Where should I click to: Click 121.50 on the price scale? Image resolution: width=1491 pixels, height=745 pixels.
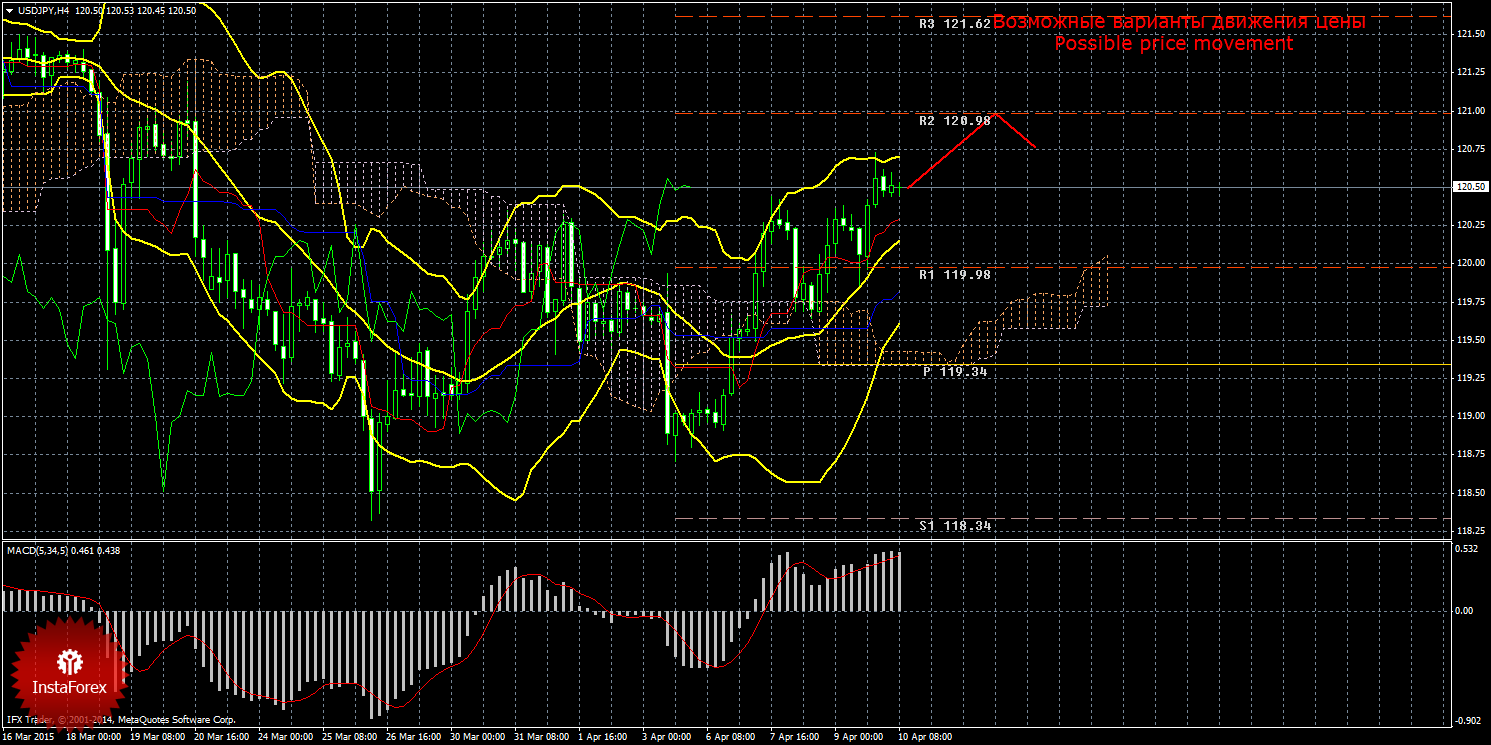1470,34
